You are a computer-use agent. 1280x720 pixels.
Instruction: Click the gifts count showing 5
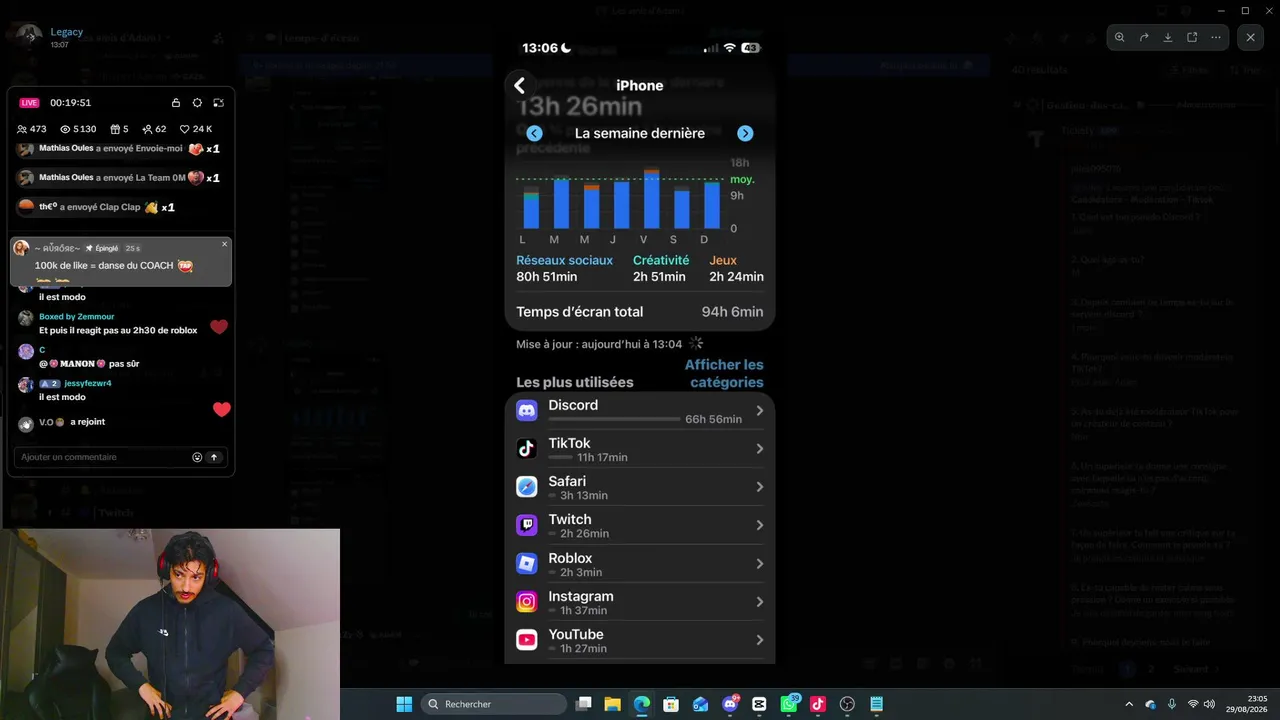tap(119, 129)
